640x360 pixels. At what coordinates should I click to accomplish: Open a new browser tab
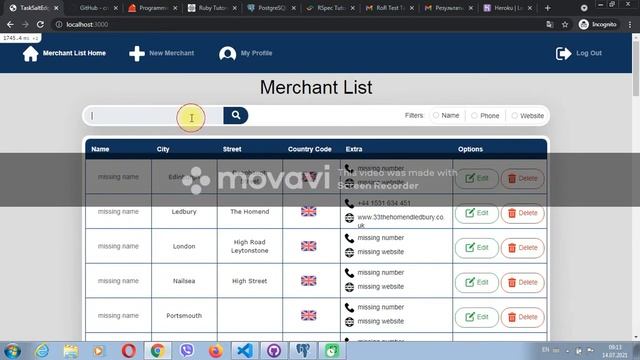(548, 8)
